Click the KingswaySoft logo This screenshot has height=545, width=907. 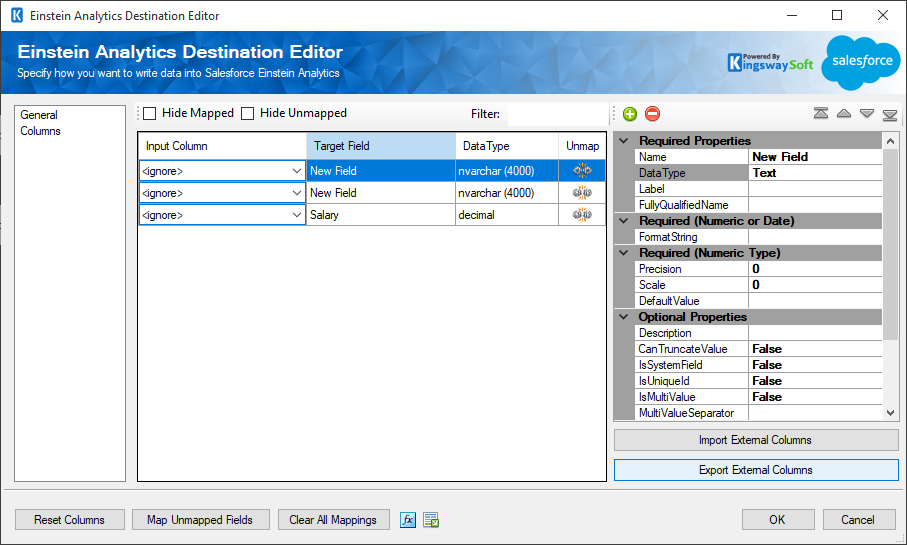[x=770, y=62]
